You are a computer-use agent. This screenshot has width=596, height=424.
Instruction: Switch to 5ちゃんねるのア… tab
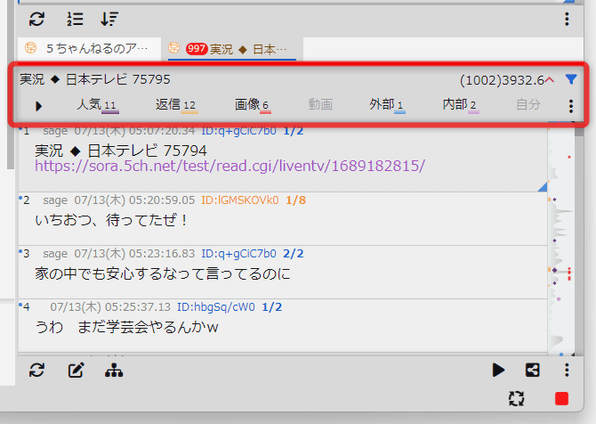pyautogui.click(x=90, y=49)
